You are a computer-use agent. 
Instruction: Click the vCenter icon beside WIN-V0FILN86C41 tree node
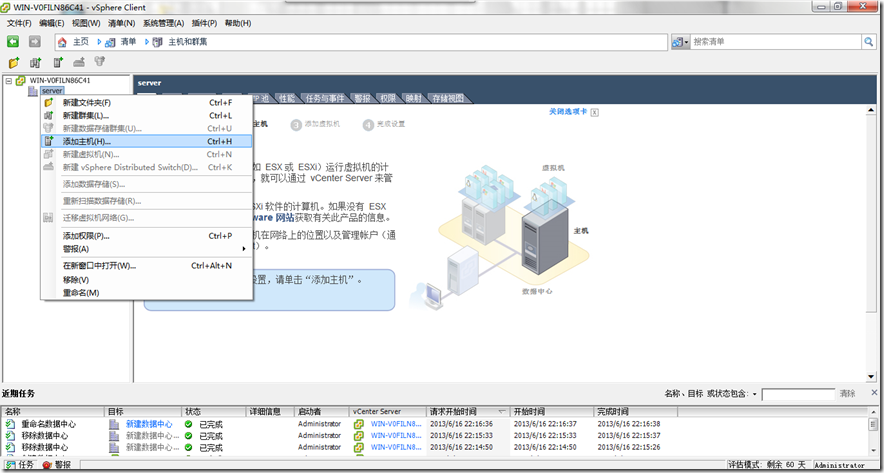[21, 81]
